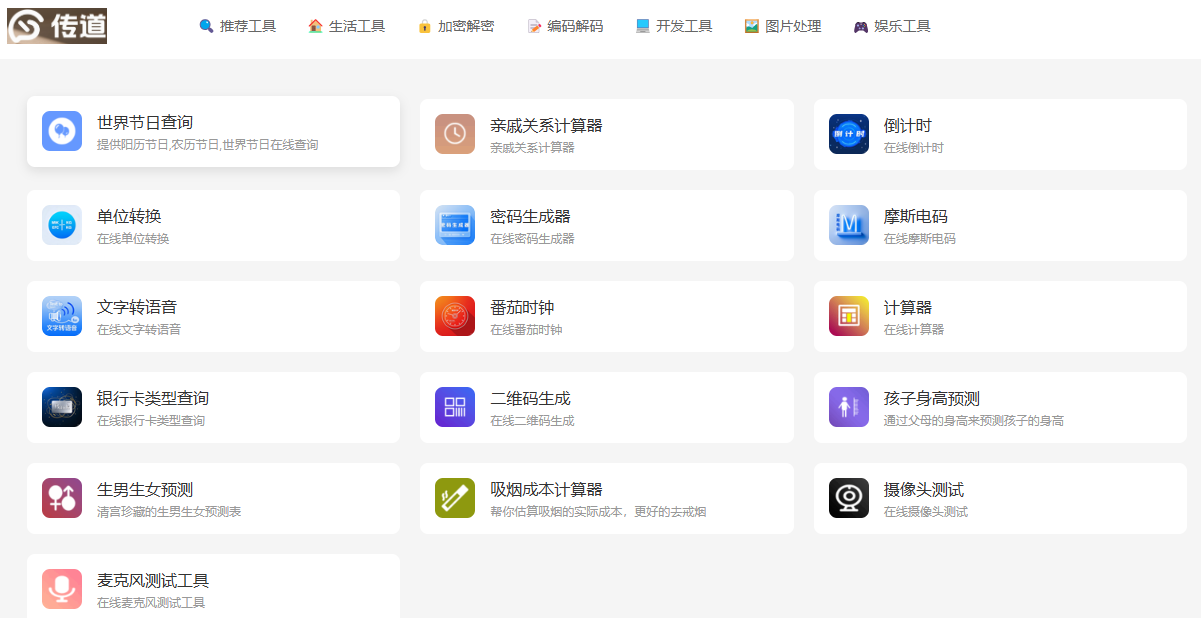The height and width of the screenshot is (618, 1201).
Task: Click the picture icon beside 图片处理
Action: click(x=752, y=26)
